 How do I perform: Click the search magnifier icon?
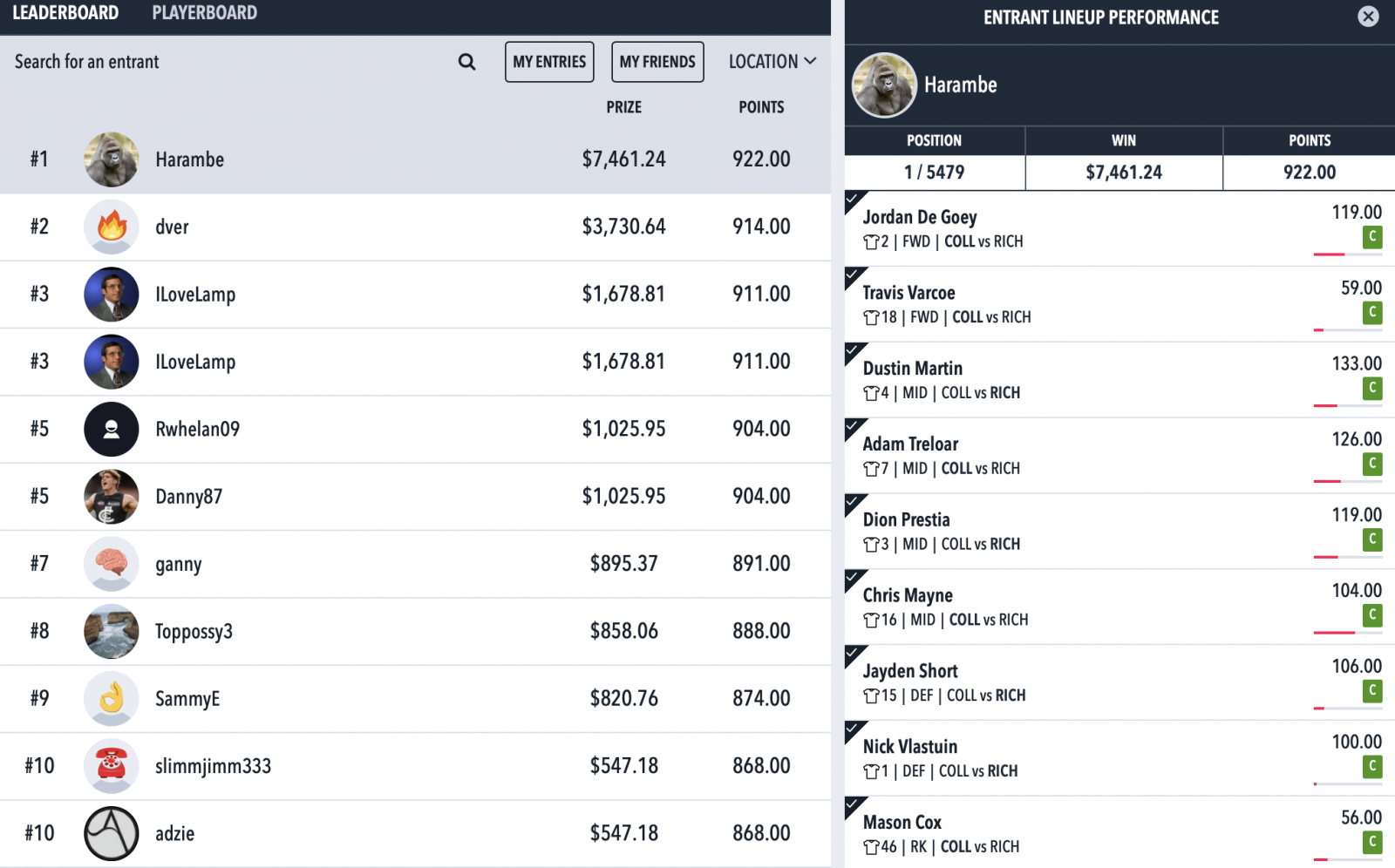point(467,62)
